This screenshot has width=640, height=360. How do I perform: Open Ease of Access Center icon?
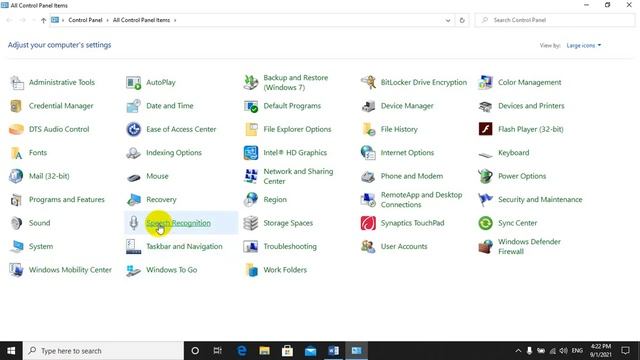[x=133, y=129]
